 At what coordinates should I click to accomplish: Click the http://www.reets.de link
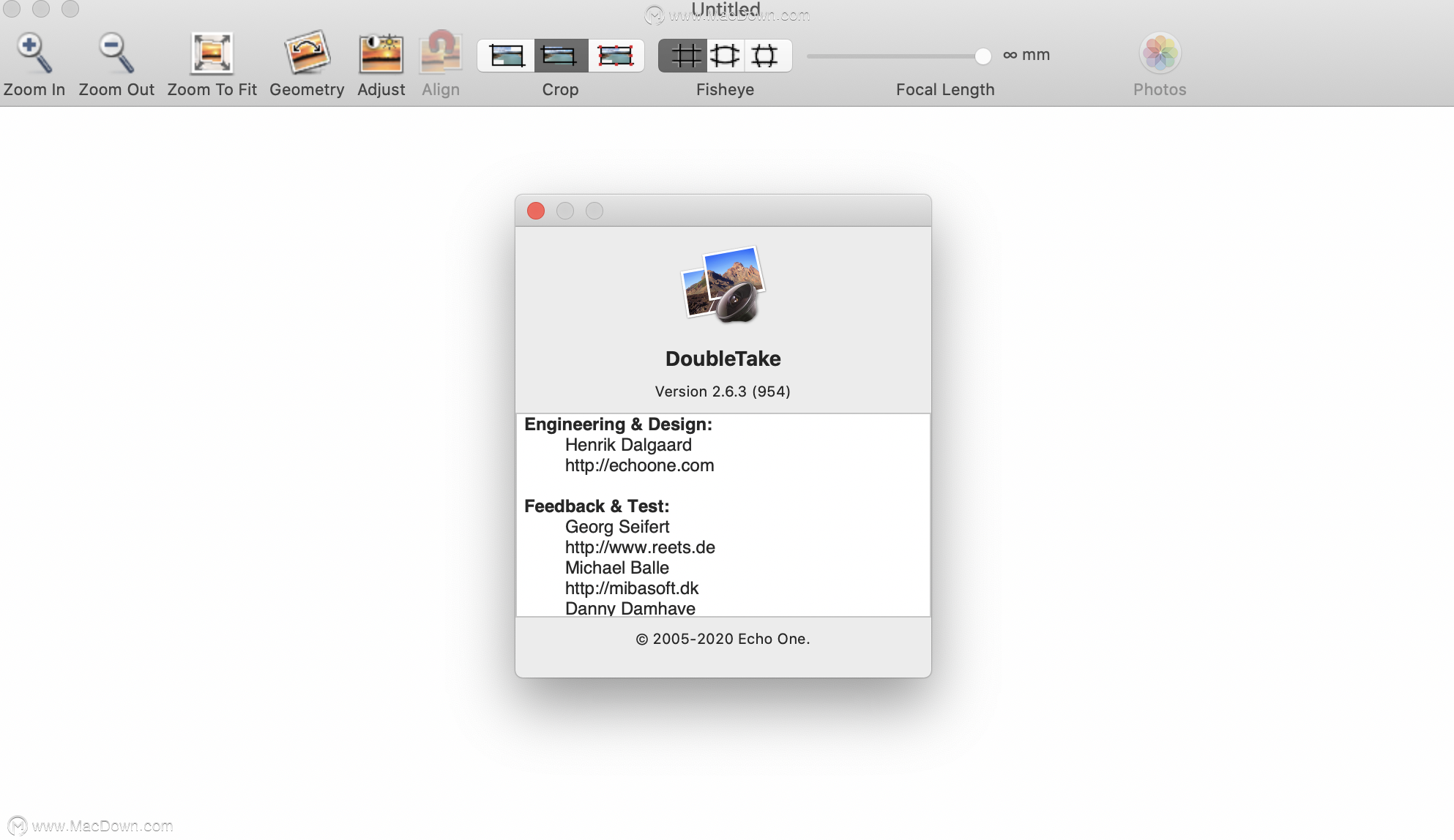click(640, 547)
